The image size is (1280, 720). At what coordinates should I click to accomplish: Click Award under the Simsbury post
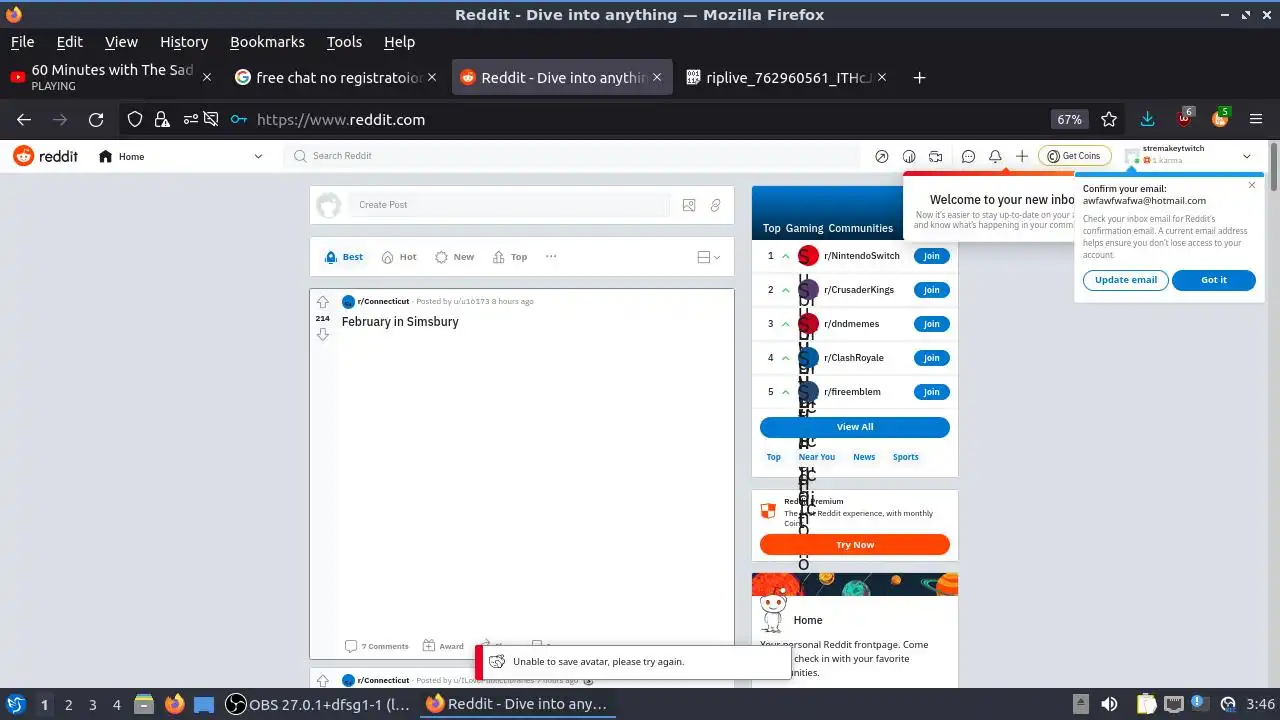coord(443,646)
